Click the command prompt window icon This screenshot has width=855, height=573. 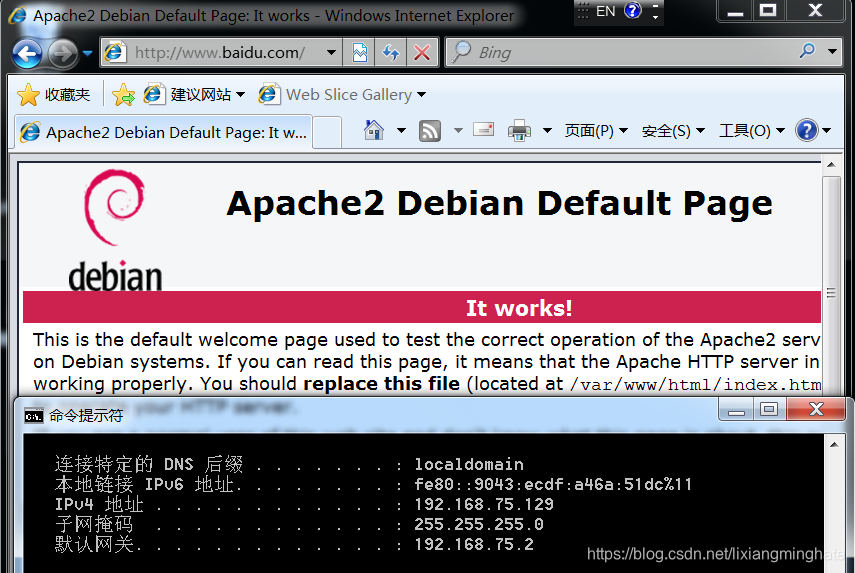click(33, 417)
